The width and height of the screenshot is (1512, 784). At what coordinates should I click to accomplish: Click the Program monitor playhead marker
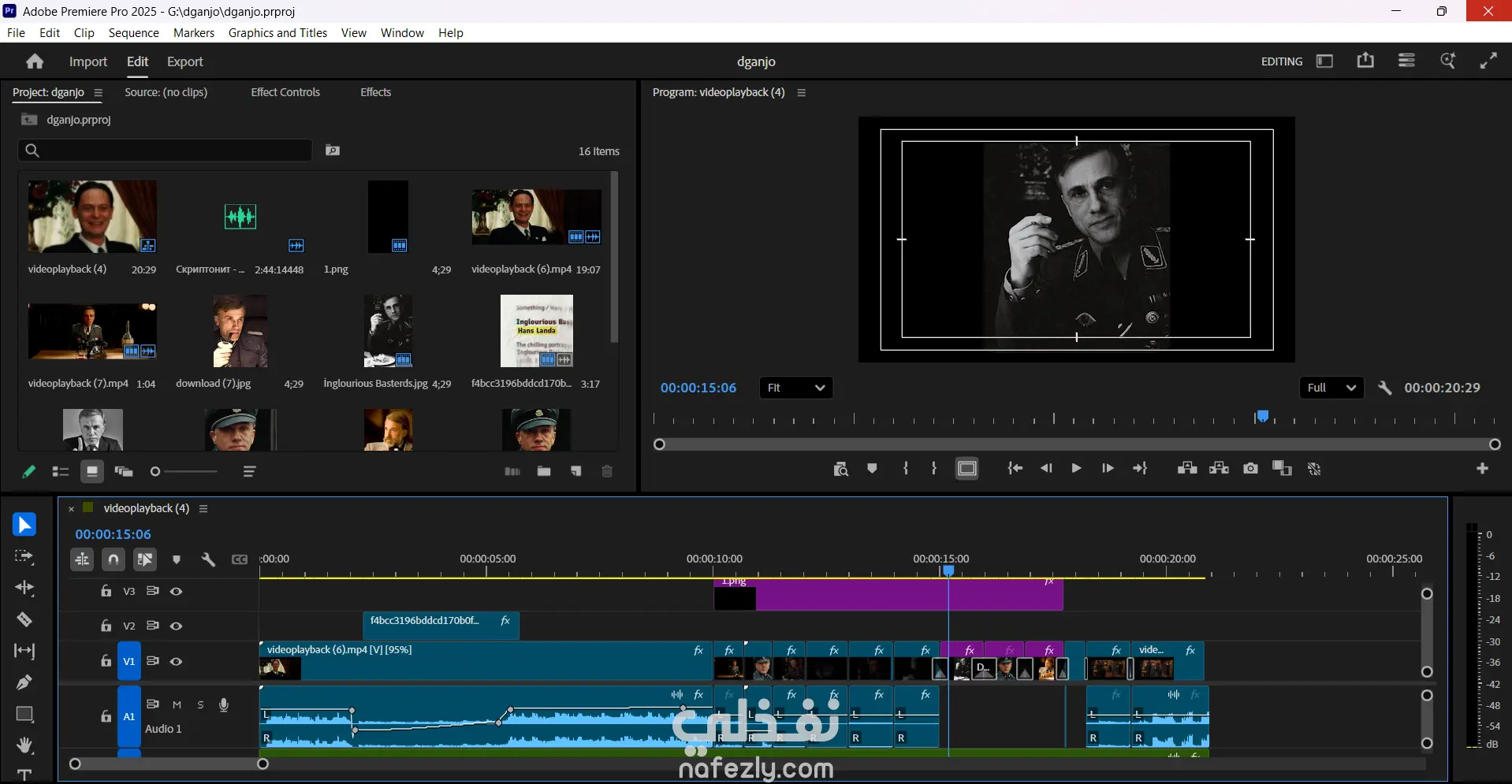1263,416
